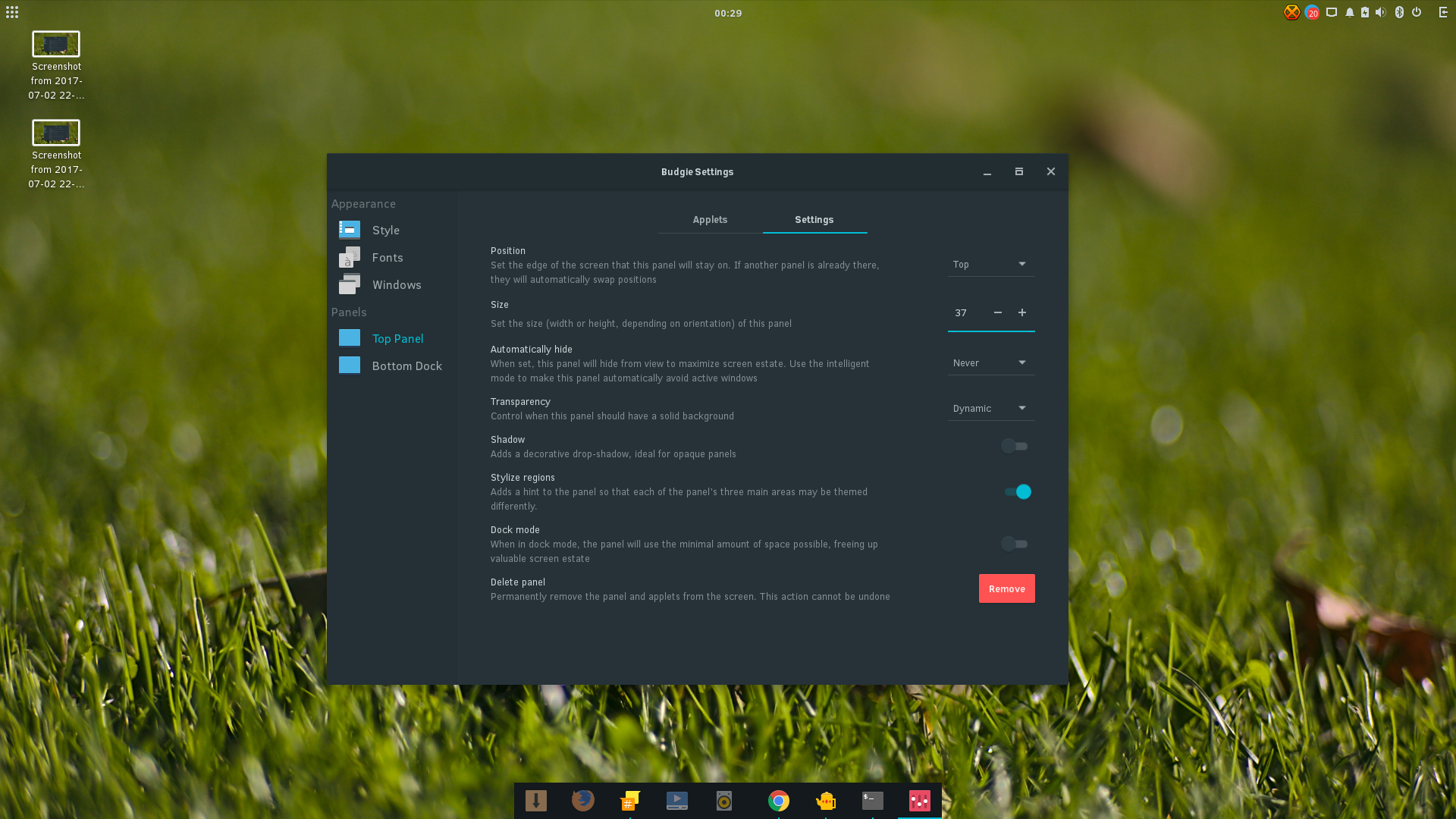Image resolution: width=1456 pixels, height=819 pixels.
Task: Click the Top Panel blue icon
Action: [x=350, y=338]
